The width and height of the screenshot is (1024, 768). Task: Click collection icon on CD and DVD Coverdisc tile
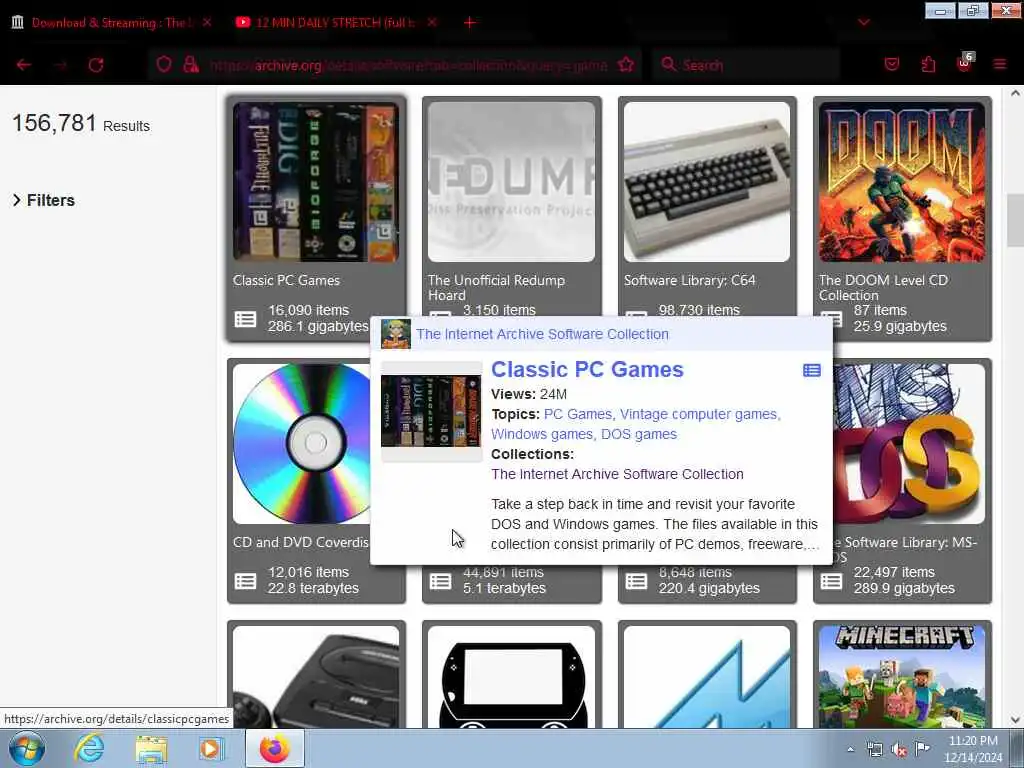pyautogui.click(x=246, y=581)
